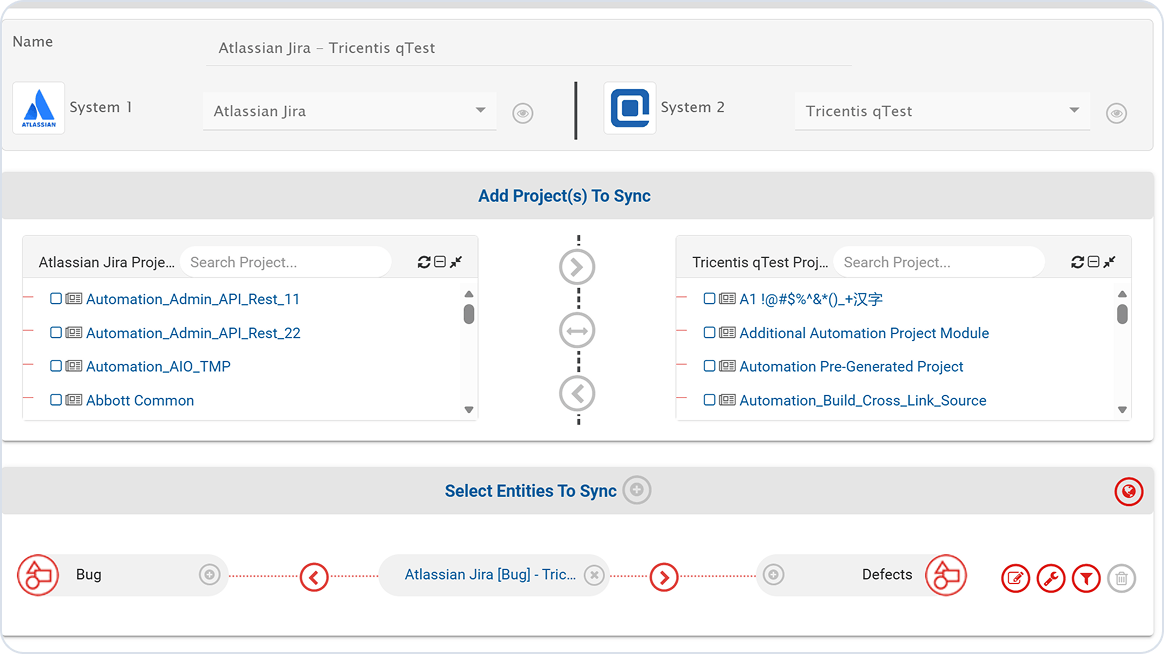The width and height of the screenshot is (1164, 654).
Task: Add entity with plus icon beside Select Entities To Sync
Action: point(637,490)
